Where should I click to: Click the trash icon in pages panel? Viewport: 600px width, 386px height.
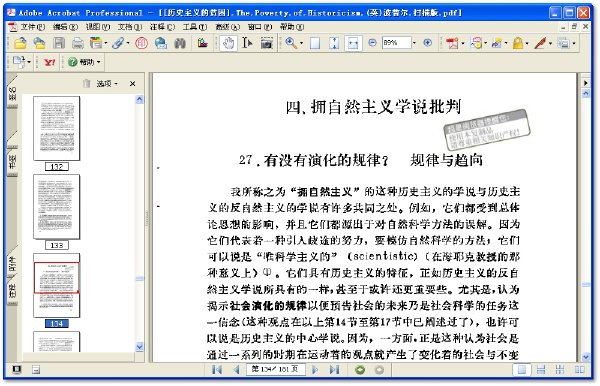click(86, 83)
